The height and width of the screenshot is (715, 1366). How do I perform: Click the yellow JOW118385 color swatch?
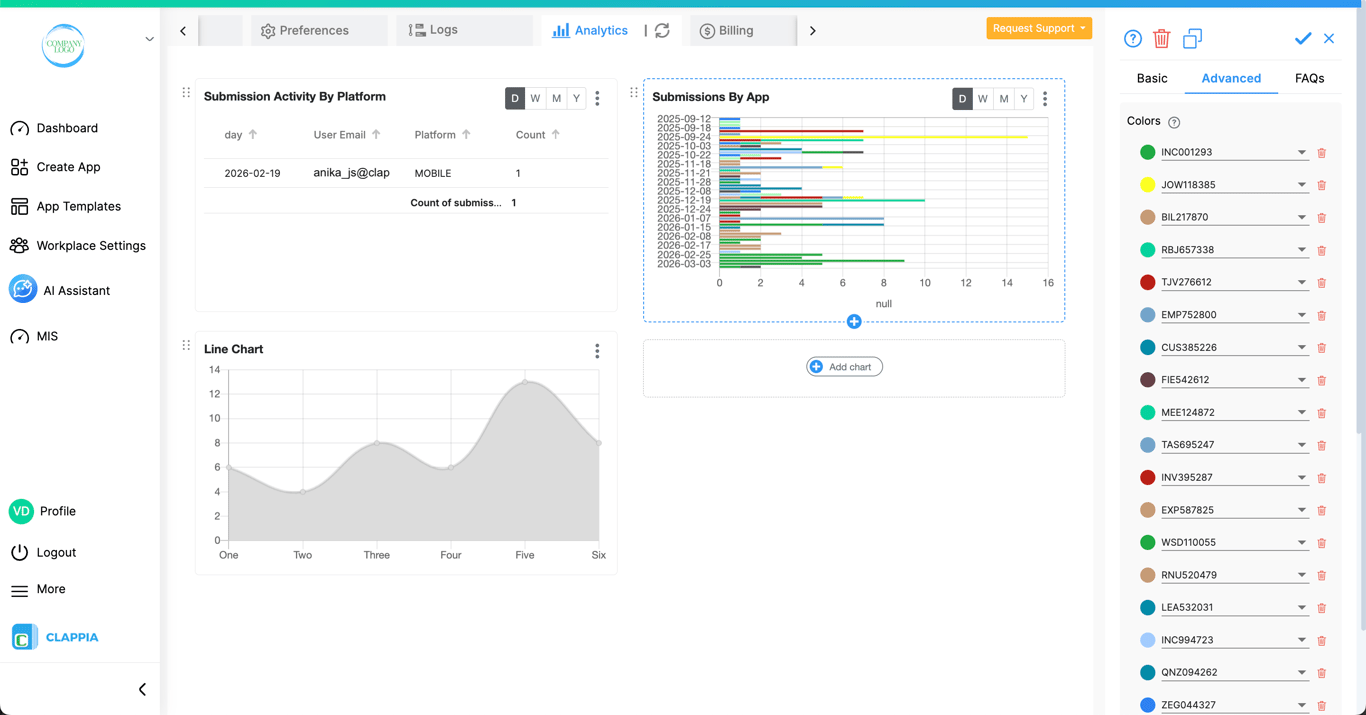1147,185
